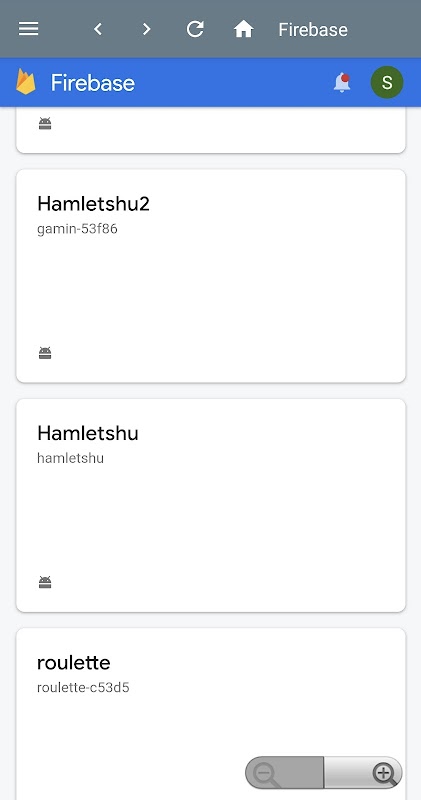The image size is (421, 800).
Task: Zoom out with the minus magnifier
Action: pos(284,772)
